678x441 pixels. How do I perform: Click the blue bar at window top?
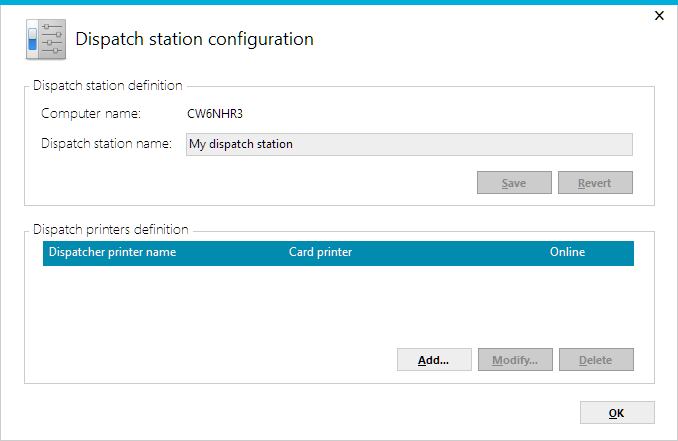[x=339, y=2]
